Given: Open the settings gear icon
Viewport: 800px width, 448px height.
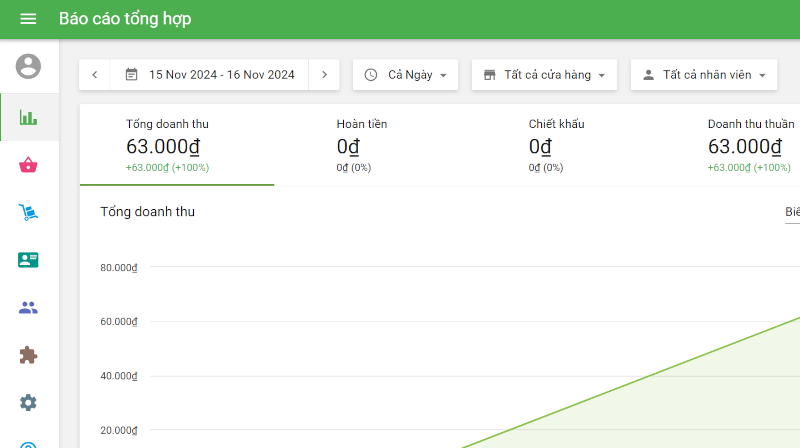Looking at the screenshot, I should [28, 402].
